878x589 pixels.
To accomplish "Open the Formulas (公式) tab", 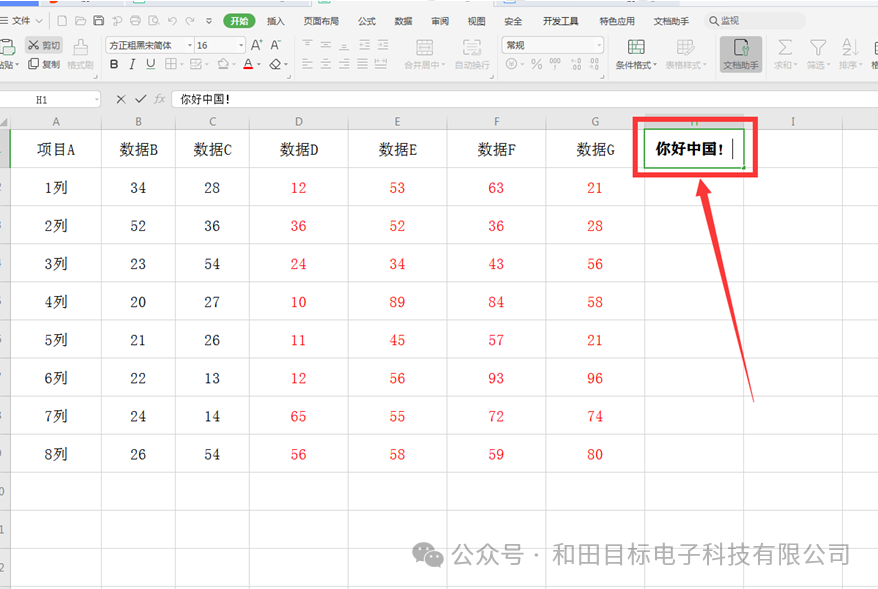I will pyautogui.click(x=367, y=21).
